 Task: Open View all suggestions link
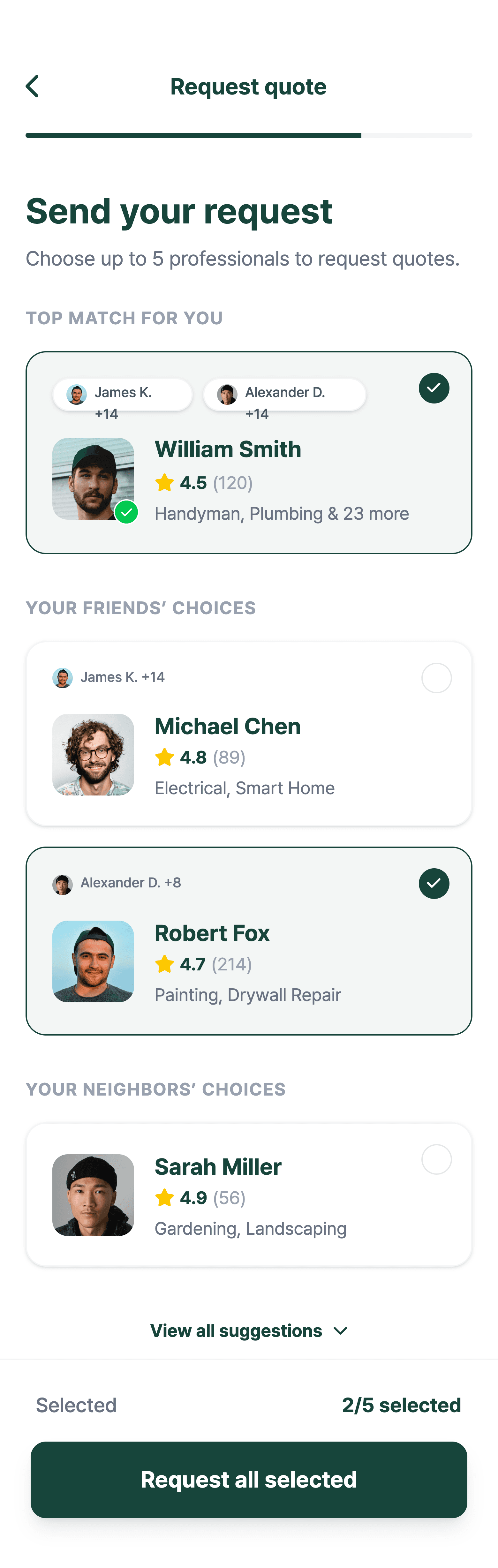[236, 1331]
